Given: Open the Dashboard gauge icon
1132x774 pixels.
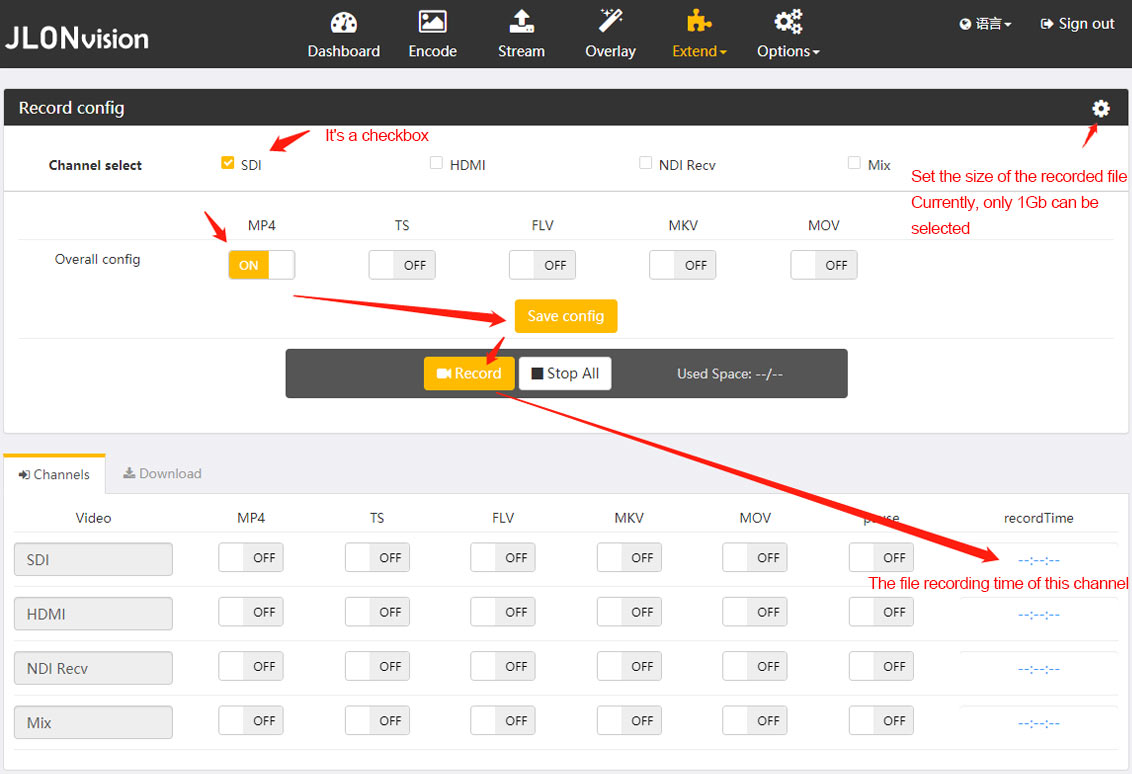Looking at the screenshot, I should tap(344, 22).
